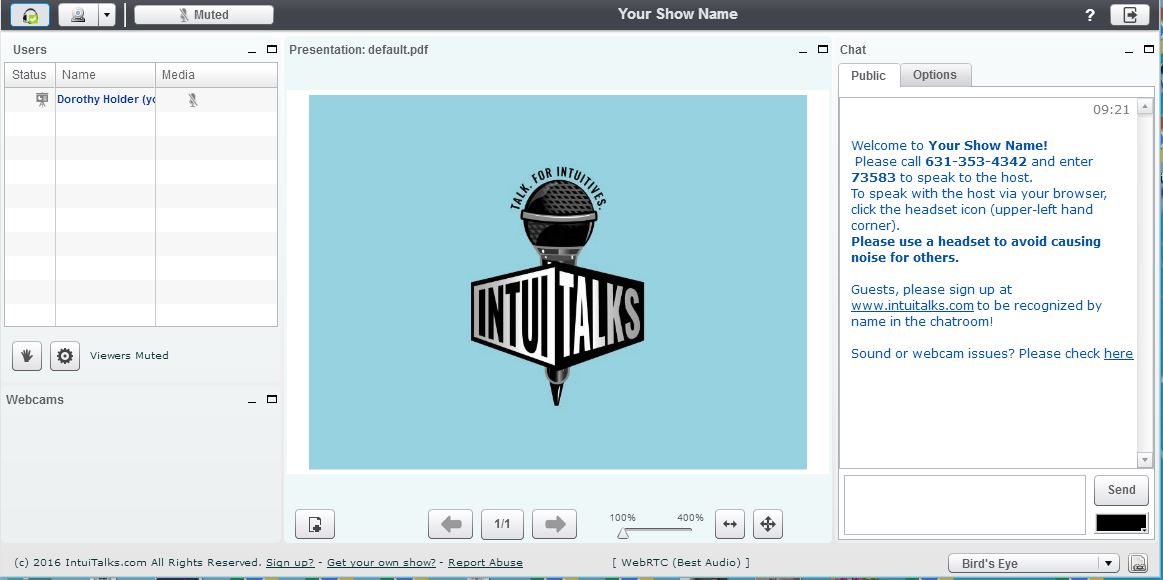This screenshot has width=1163, height=580.
Task: Toggle the Muted microphone button
Action: (x=204, y=15)
